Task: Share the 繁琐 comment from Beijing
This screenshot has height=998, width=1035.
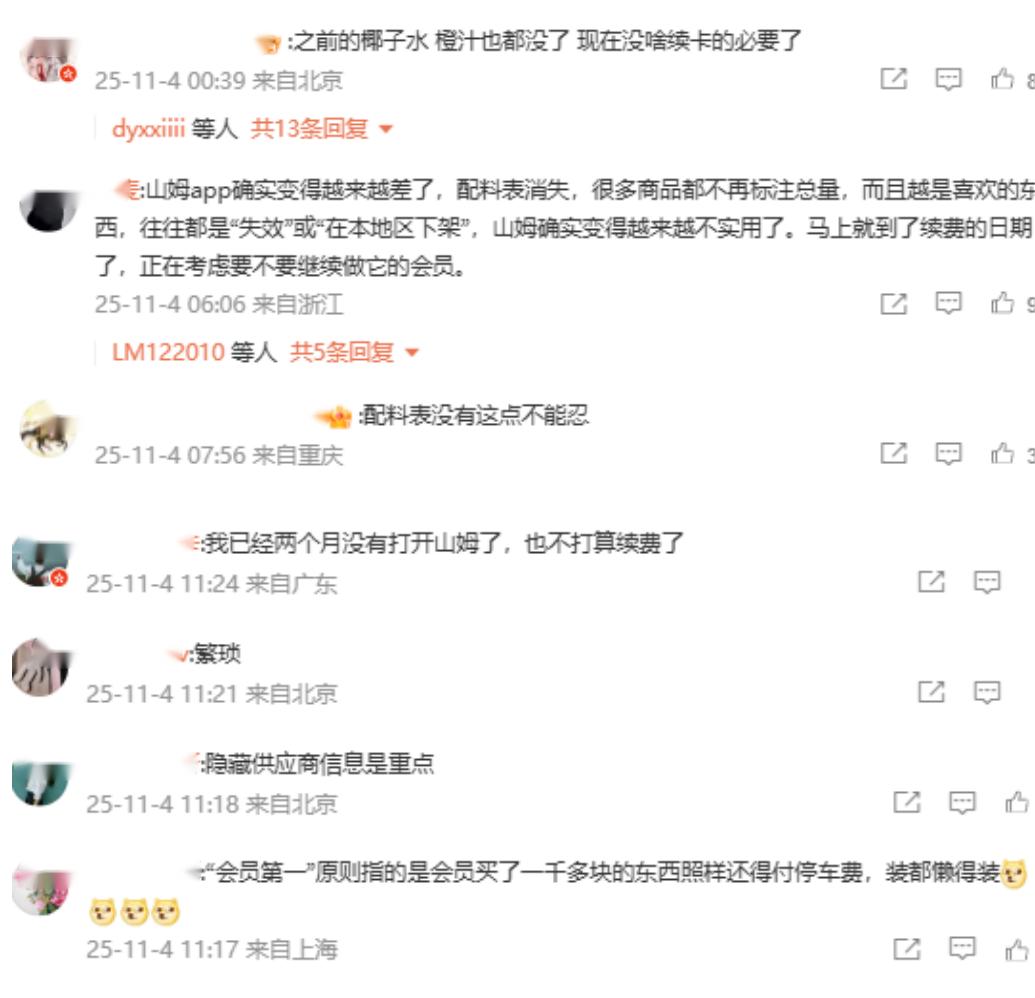Action: [x=931, y=692]
